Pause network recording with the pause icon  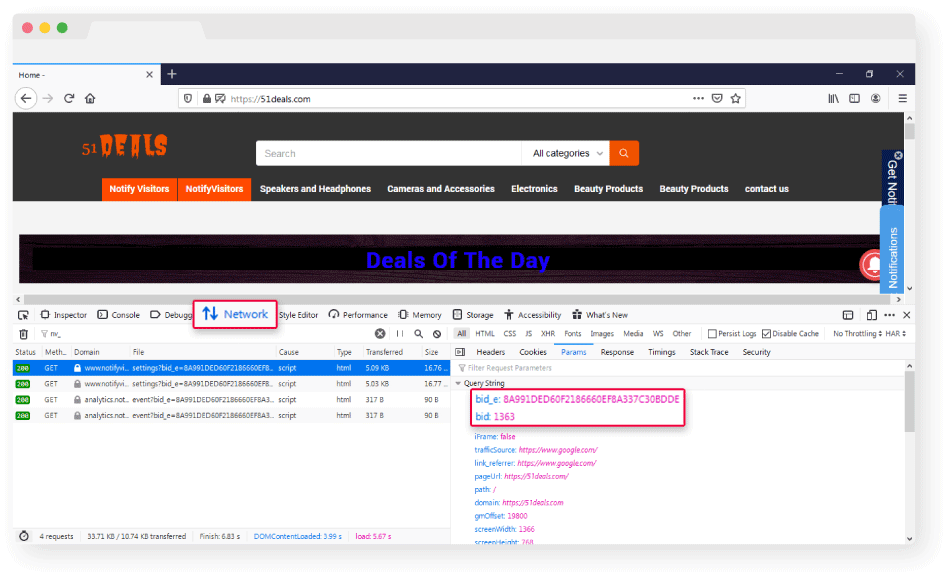(400, 333)
